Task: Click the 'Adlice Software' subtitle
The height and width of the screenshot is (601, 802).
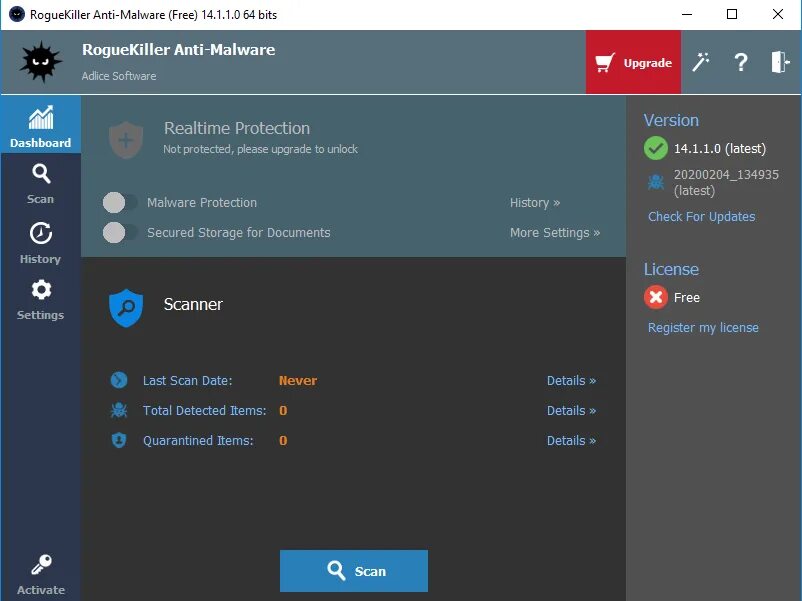Action: 119,76
